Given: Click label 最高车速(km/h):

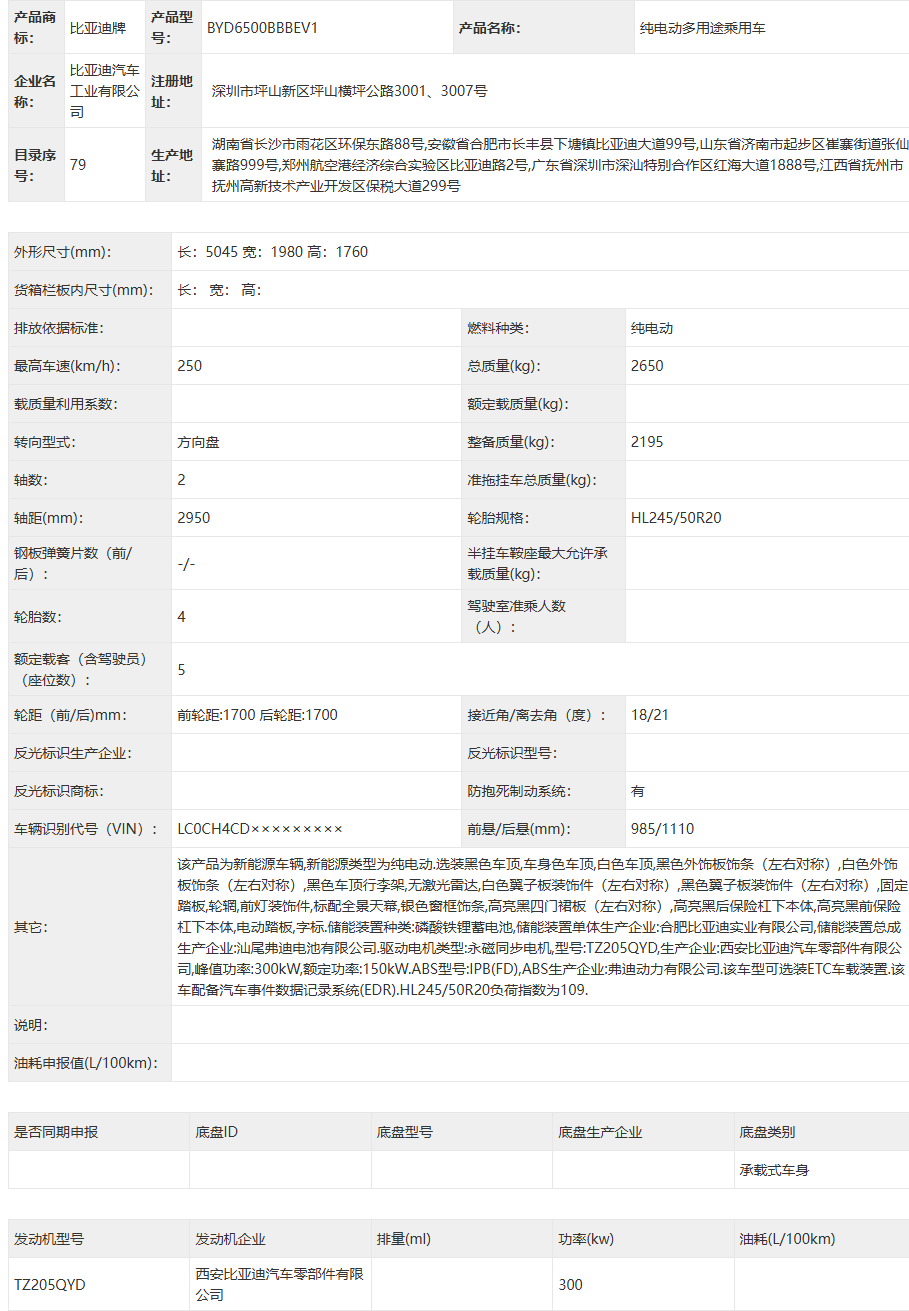Looking at the screenshot, I should pyautogui.click(x=67, y=366).
